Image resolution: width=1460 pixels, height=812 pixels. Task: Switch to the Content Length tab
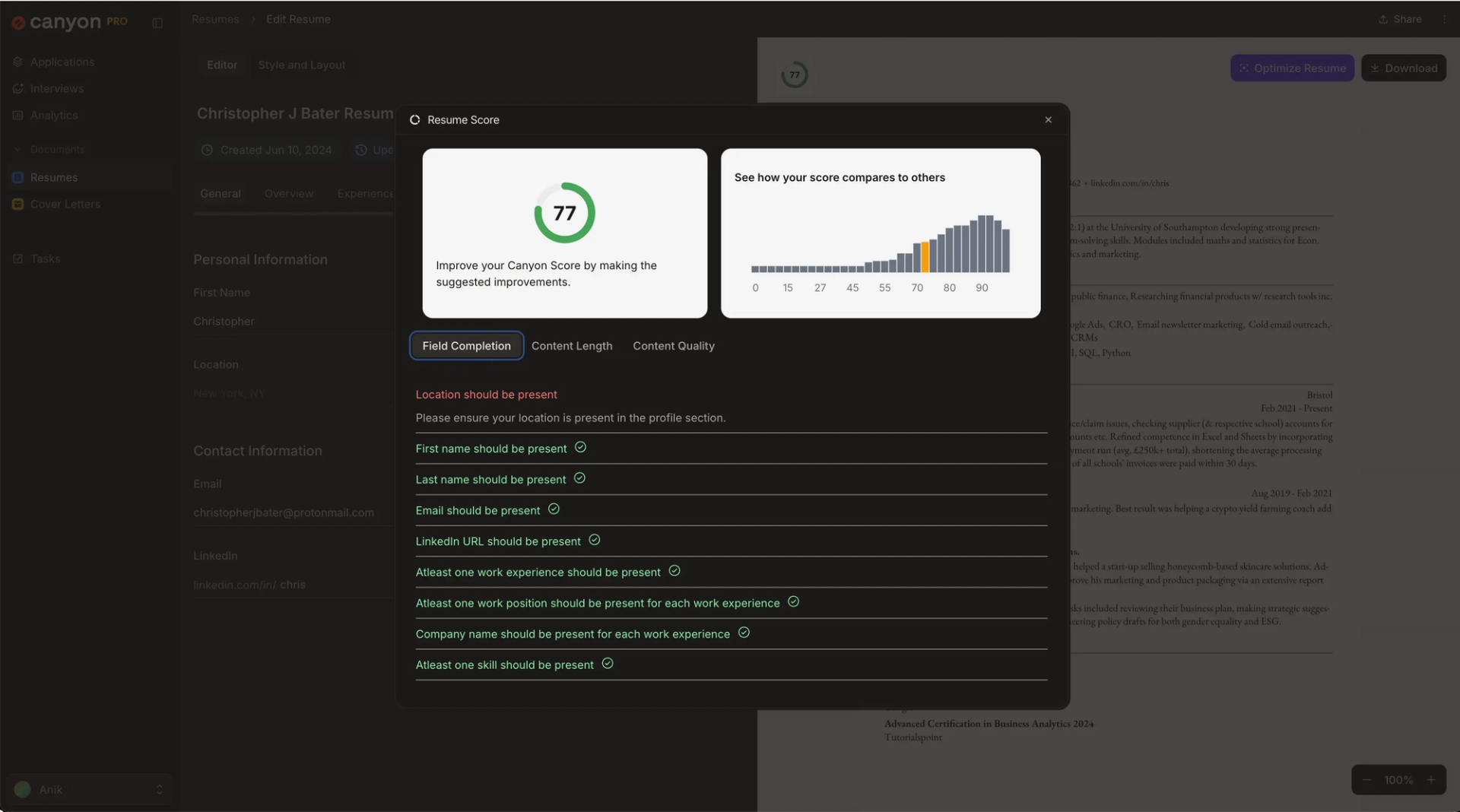572,346
